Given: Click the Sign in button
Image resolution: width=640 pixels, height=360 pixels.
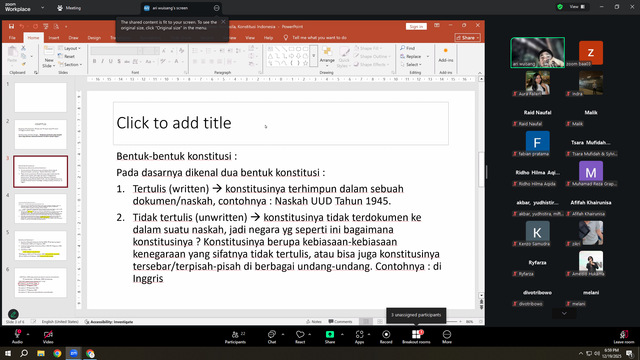Looking at the screenshot, I should click(416, 27).
